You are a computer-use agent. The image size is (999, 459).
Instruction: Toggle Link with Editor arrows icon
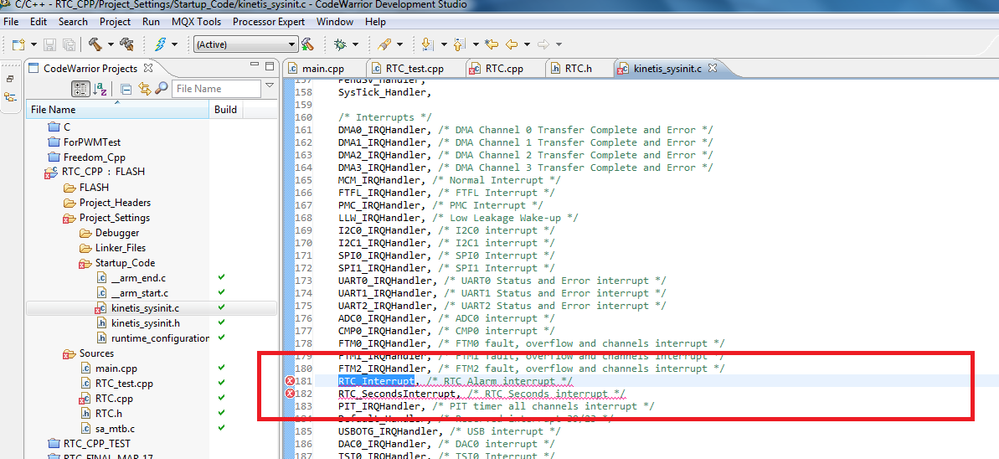tap(145, 89)
